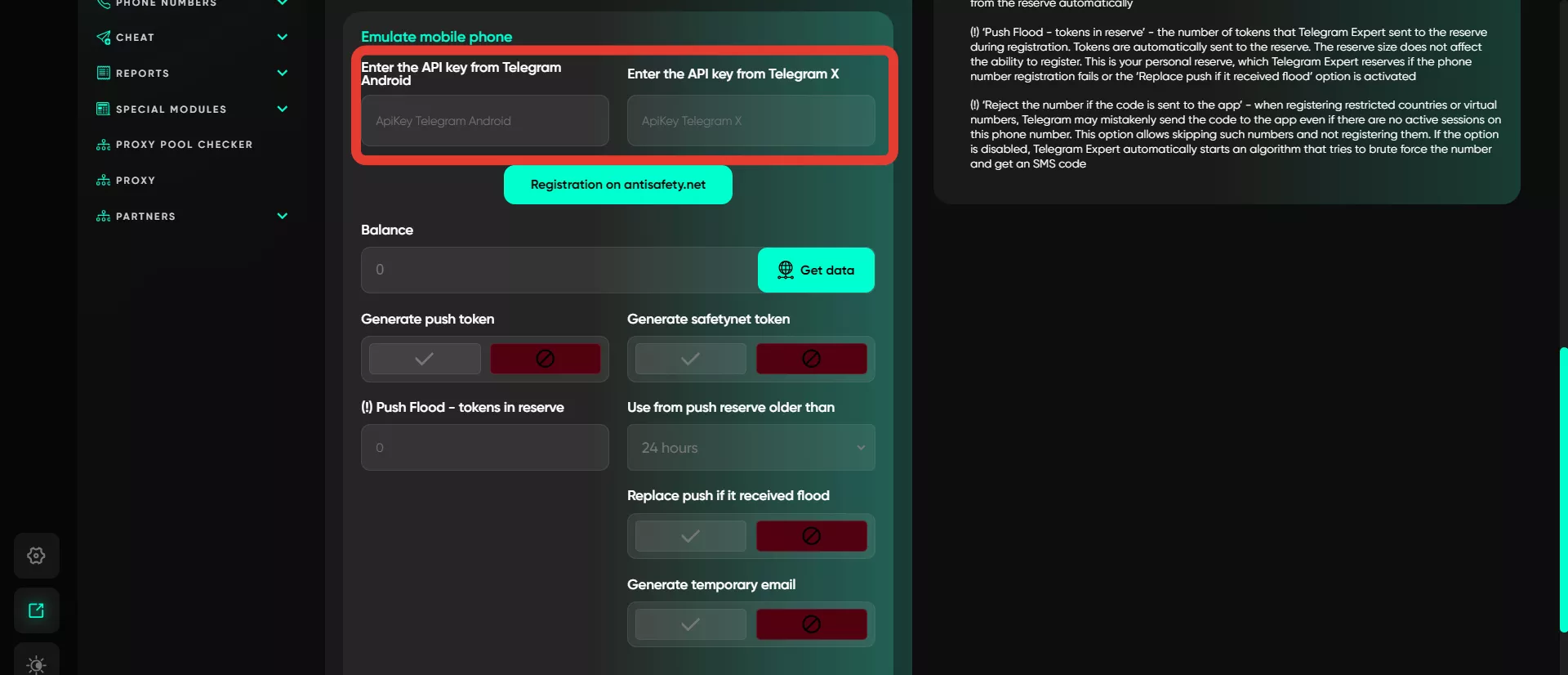Disable Generate safetynet token red option

pyautogui.click(x=812, y=359)
